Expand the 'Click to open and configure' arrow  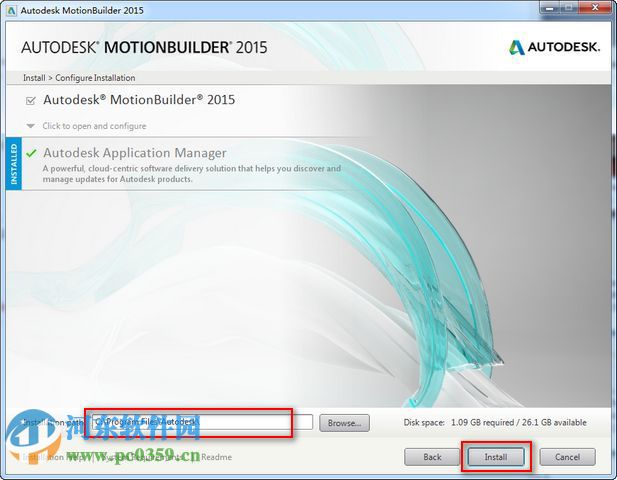click(30, 126)
